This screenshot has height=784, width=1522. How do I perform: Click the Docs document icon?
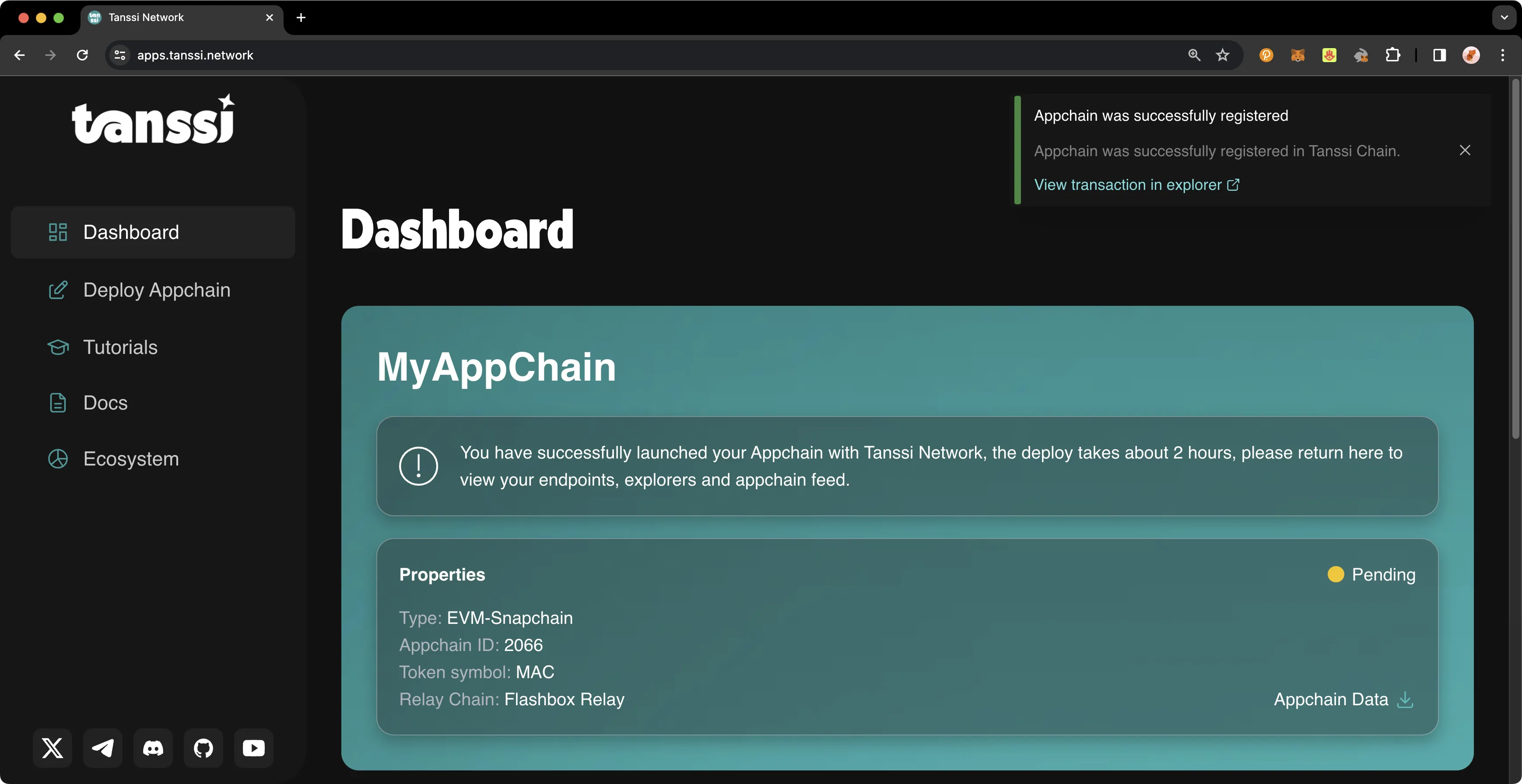coord(58,403)
